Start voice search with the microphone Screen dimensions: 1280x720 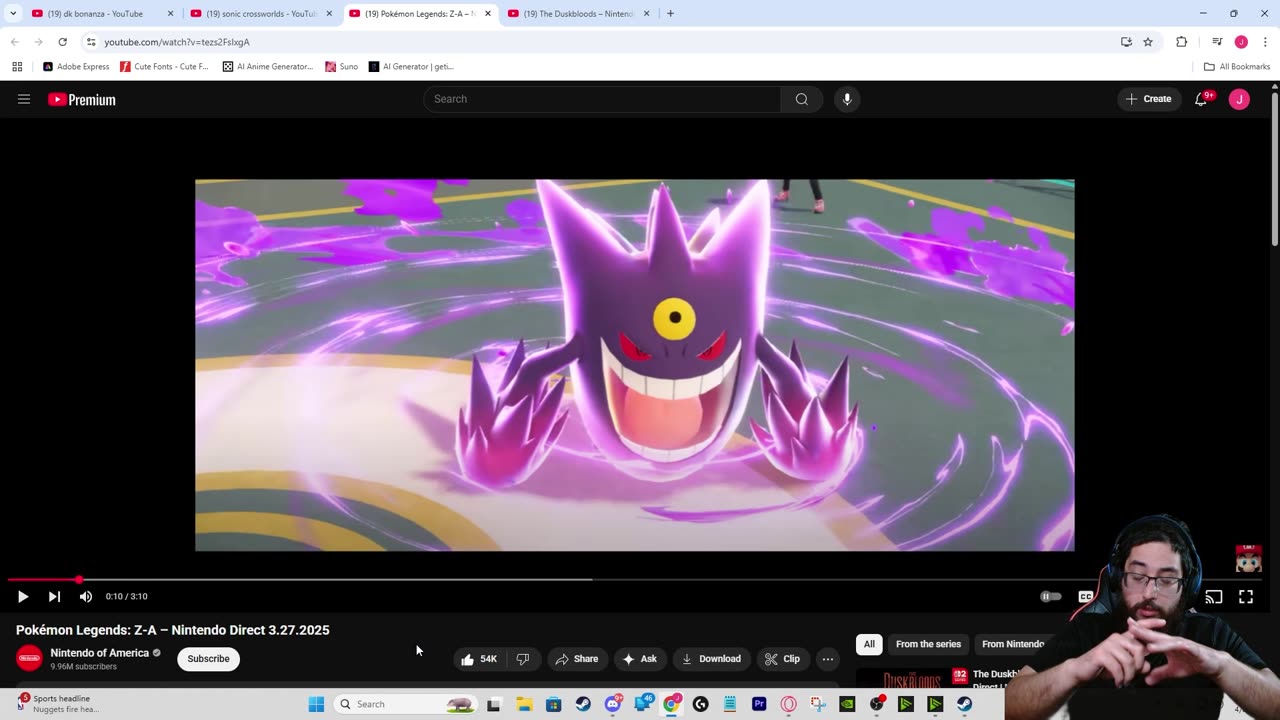pos(847,99)
